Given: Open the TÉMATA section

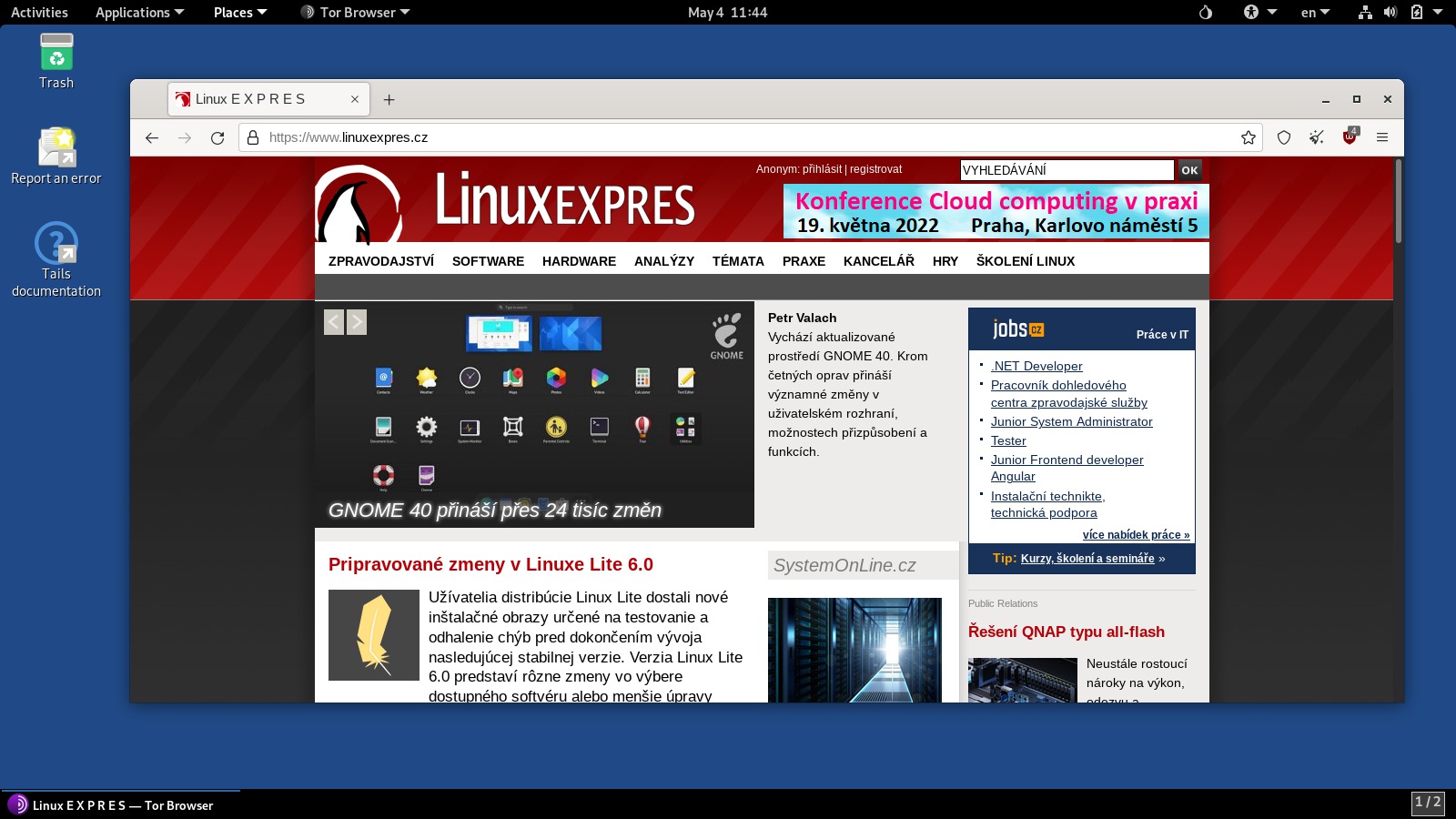Looking at the screenshot, I should pyautogui.click(x=738, y=261).
